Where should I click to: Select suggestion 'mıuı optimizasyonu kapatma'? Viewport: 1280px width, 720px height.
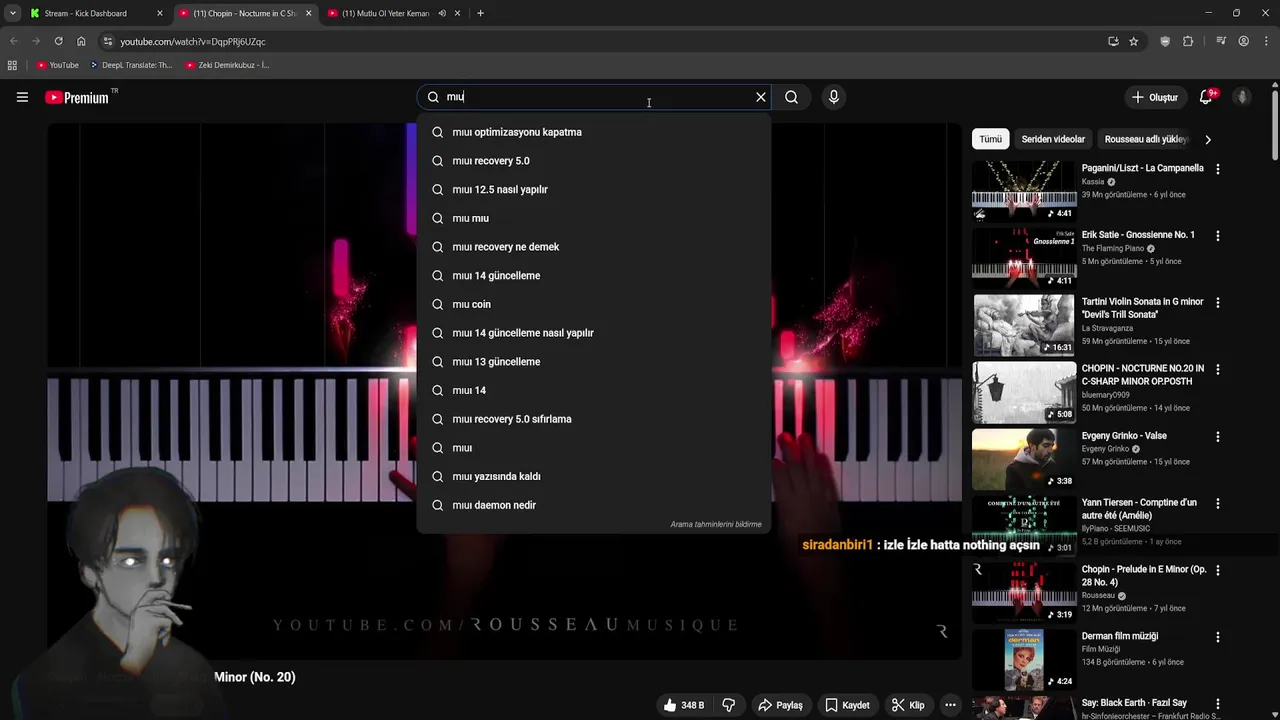(x=594, y=132)
